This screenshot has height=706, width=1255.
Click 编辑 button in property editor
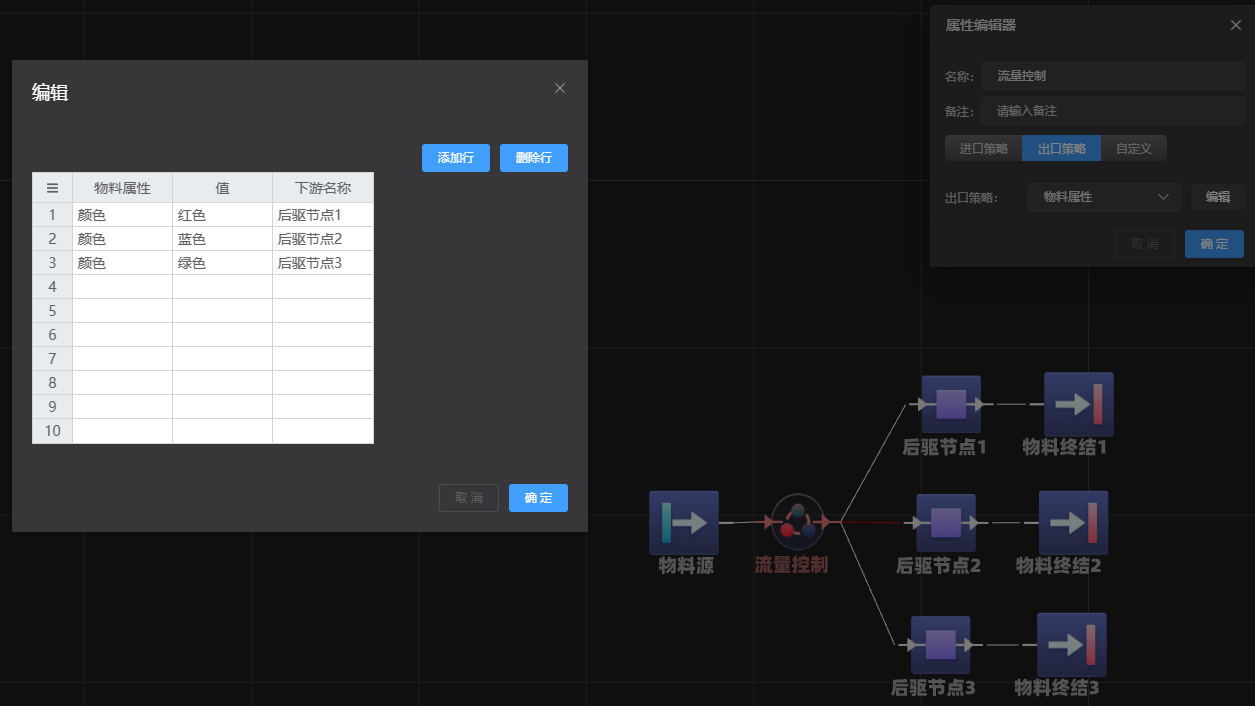coord(1217,197)
